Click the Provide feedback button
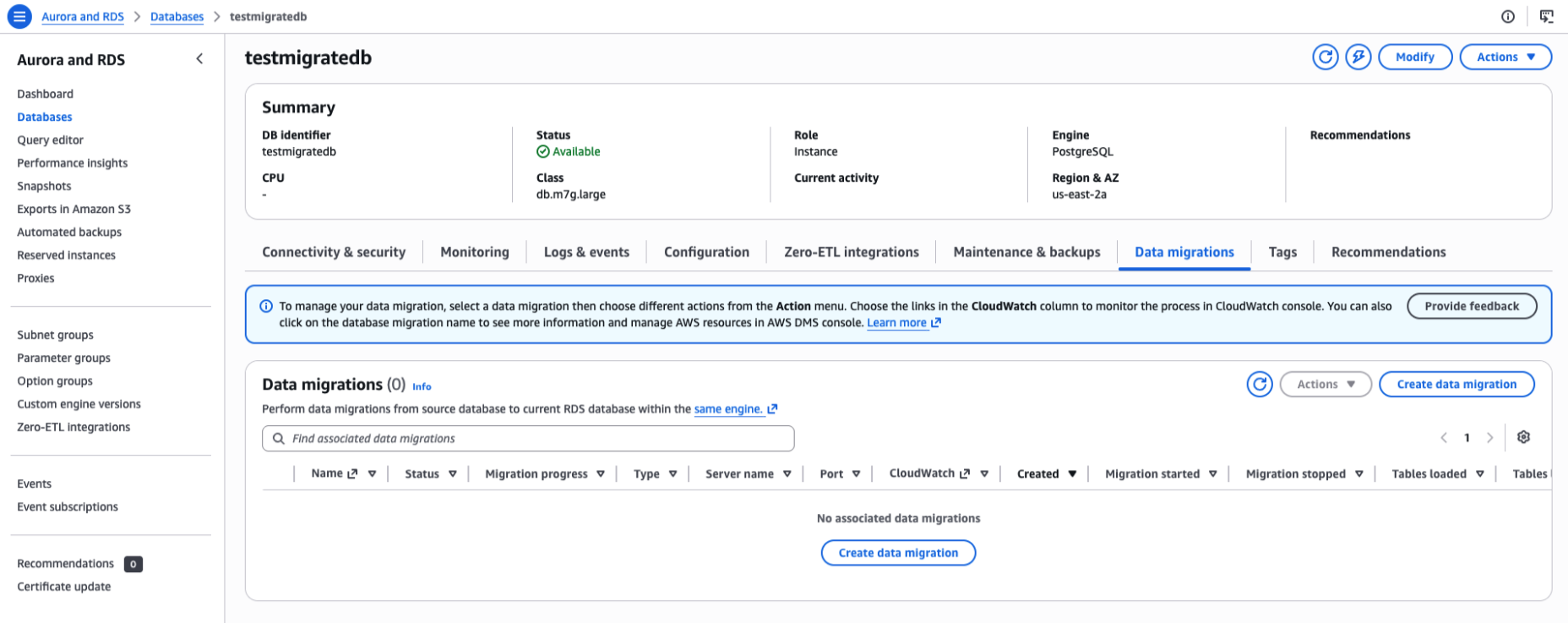This screenshot has height=623, width=1568. point(1472,306)
